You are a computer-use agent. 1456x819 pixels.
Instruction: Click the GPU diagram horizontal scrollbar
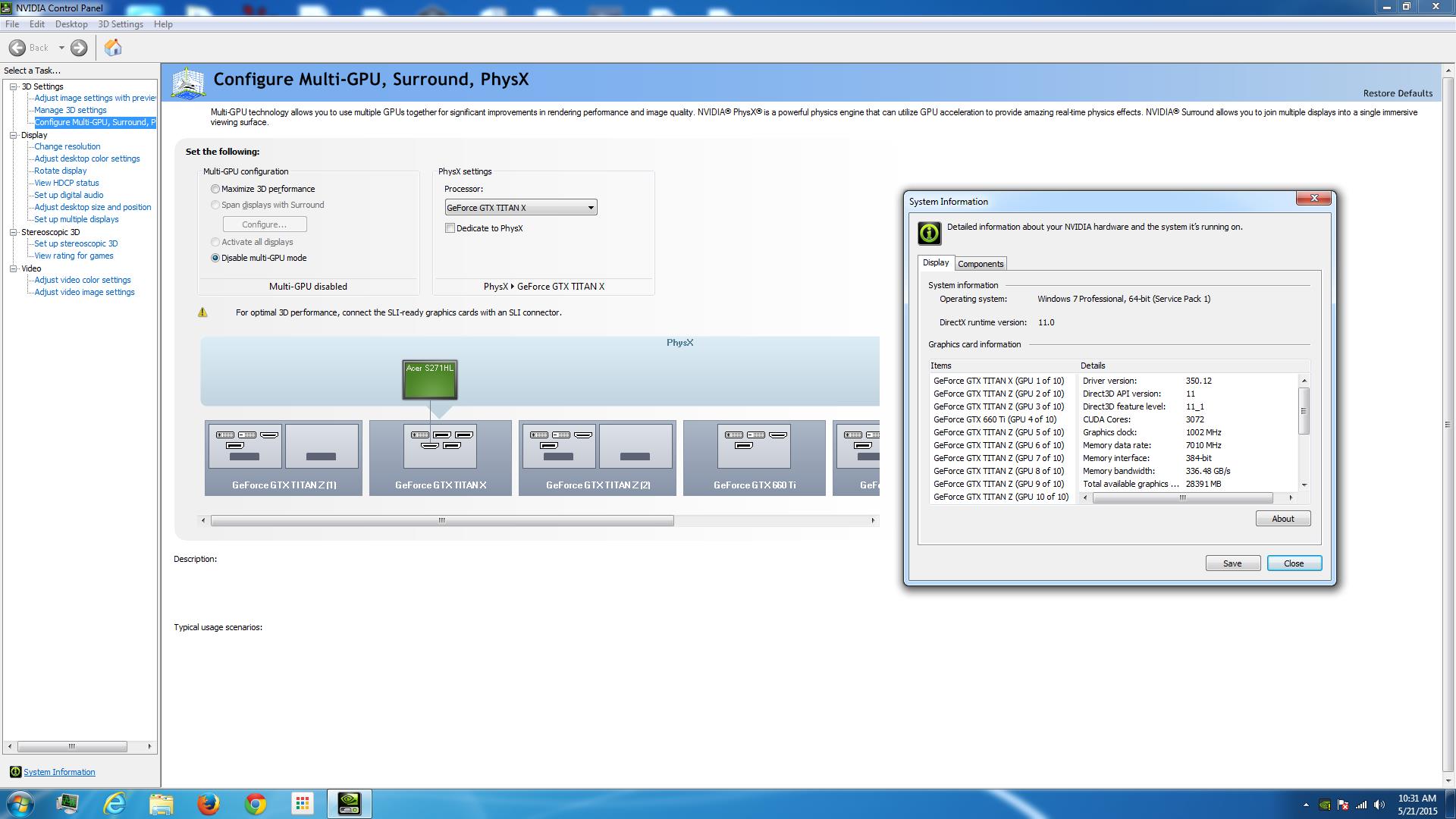tap(442, 520)
